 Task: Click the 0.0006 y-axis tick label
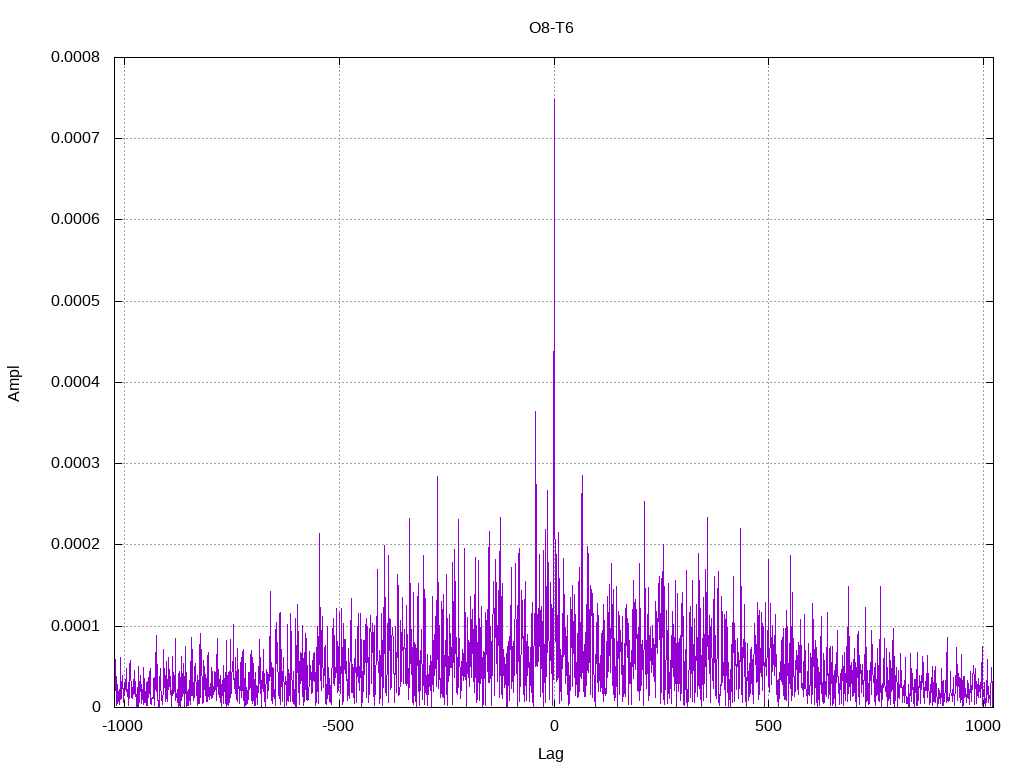76,219
